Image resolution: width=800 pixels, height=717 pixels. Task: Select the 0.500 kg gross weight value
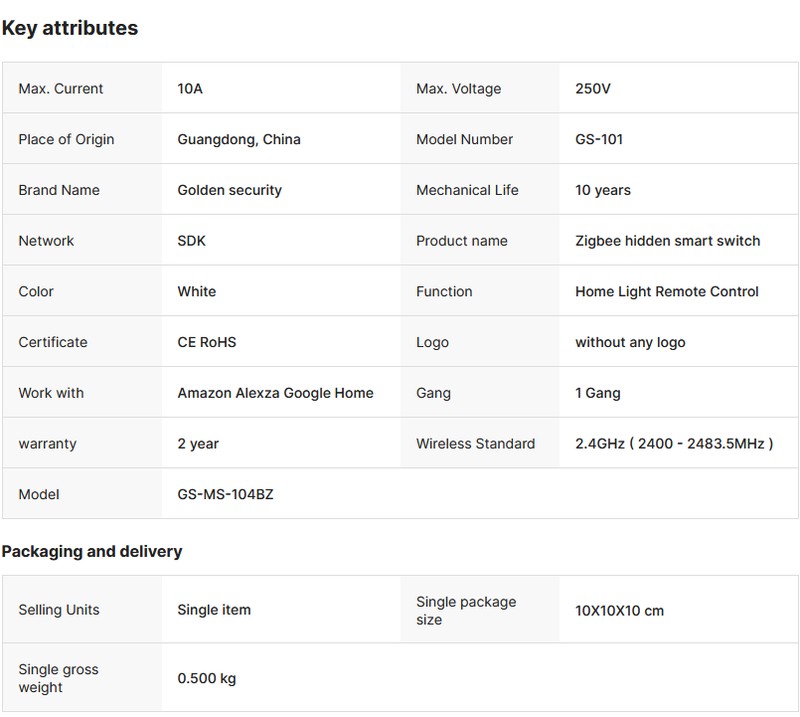tap(206, 679)
